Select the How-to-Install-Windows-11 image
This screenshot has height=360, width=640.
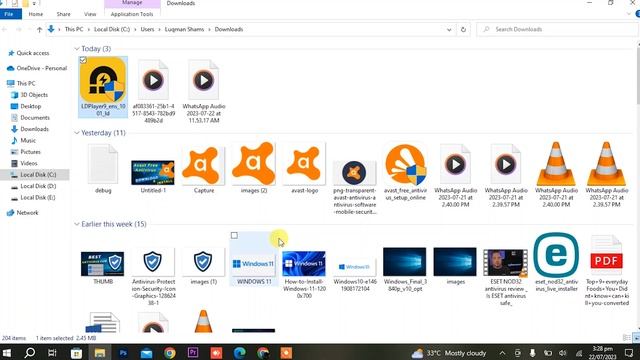pyautogui.click(x=304, y=264)
